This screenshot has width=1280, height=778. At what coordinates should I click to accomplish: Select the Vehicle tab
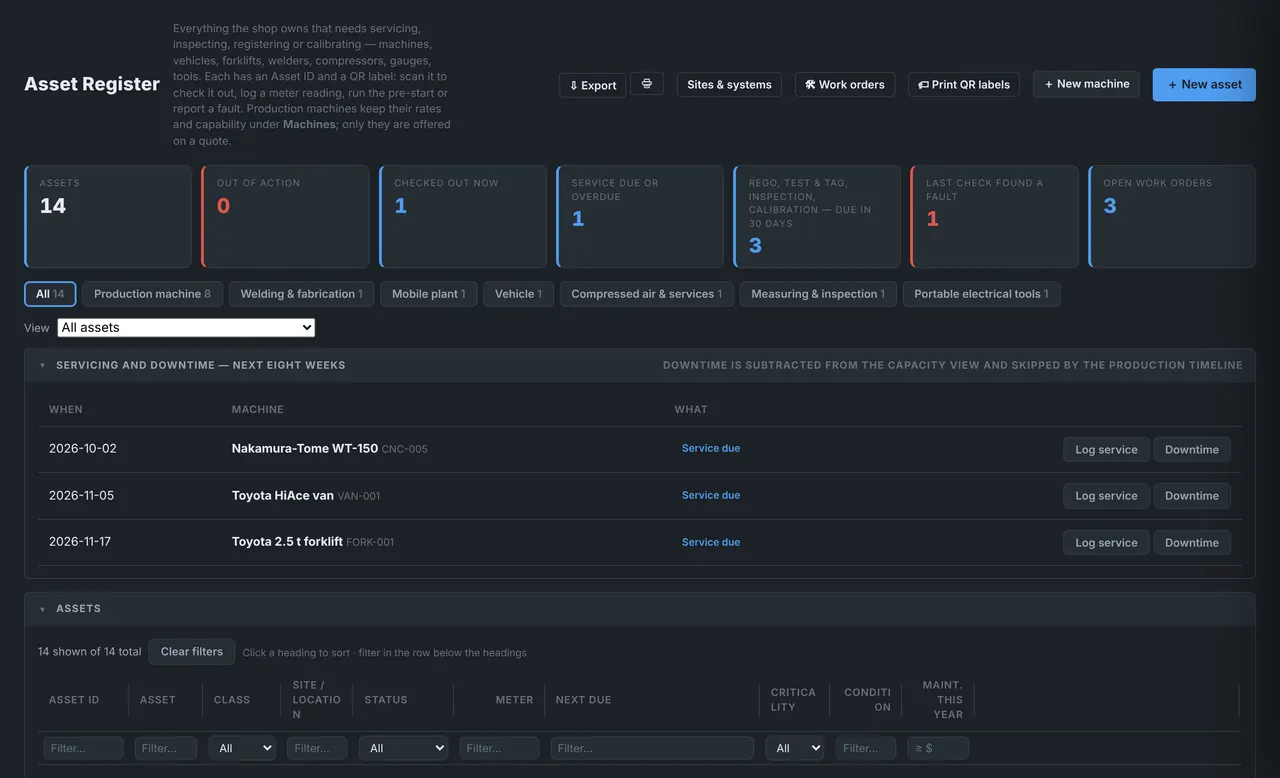point(519,294)
